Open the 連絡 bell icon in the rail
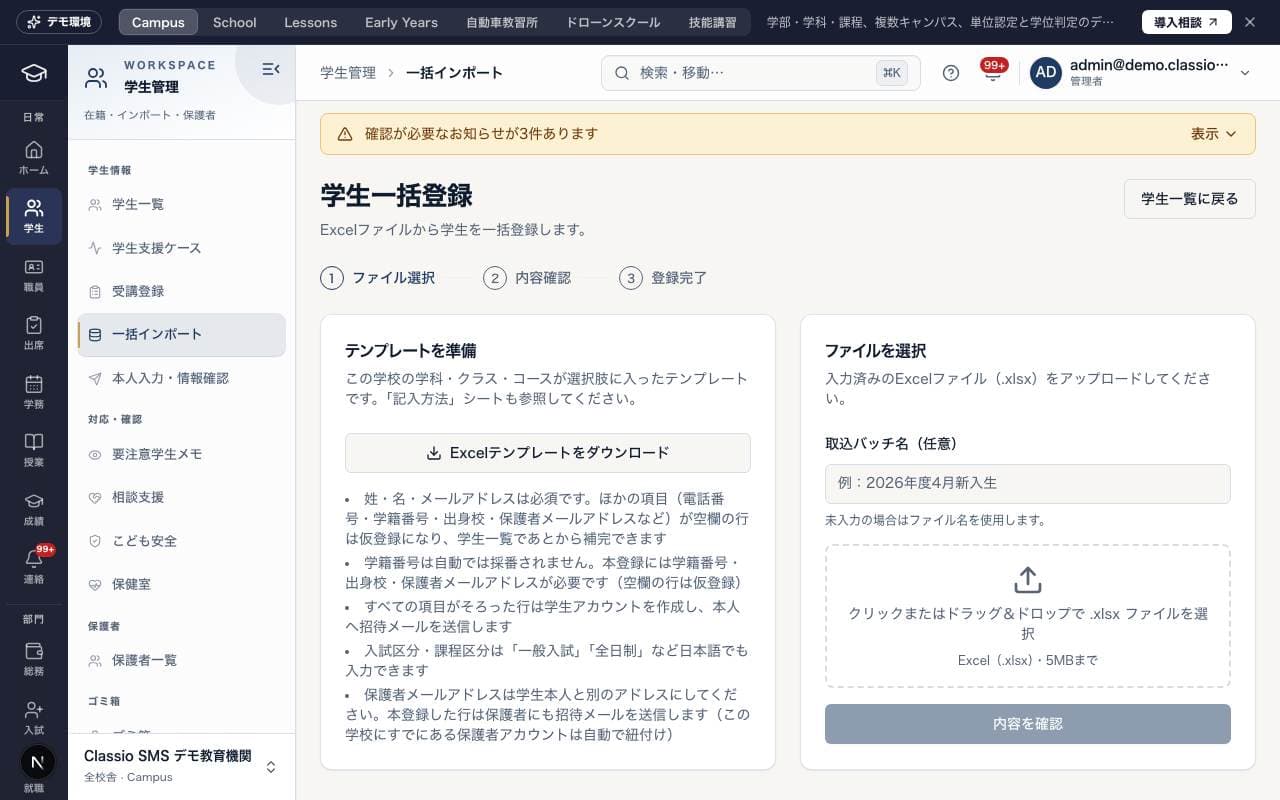 pos(34,567)
